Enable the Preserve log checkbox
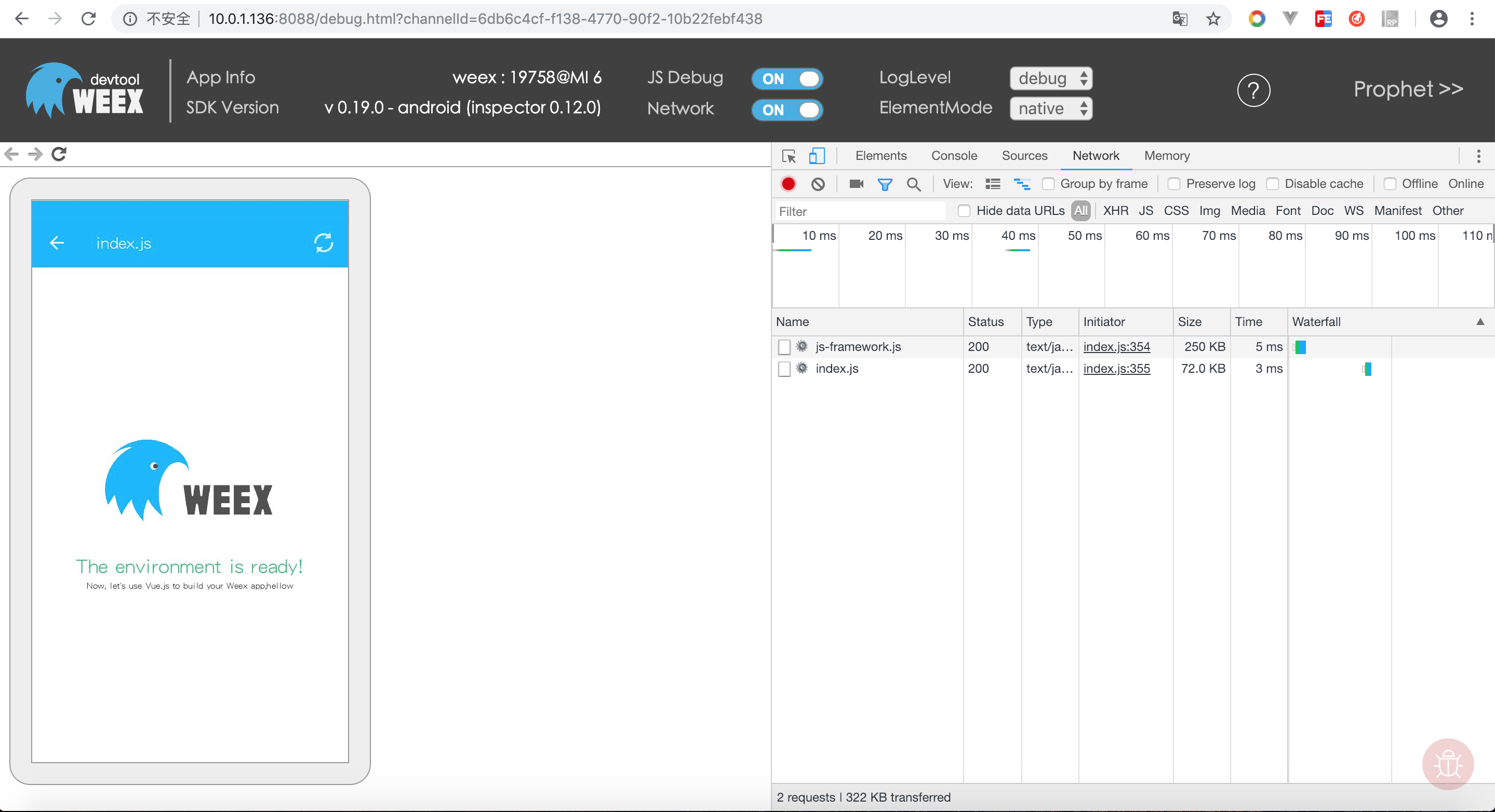Screen dimensions: 1495x812 [x=1173, y=184]
